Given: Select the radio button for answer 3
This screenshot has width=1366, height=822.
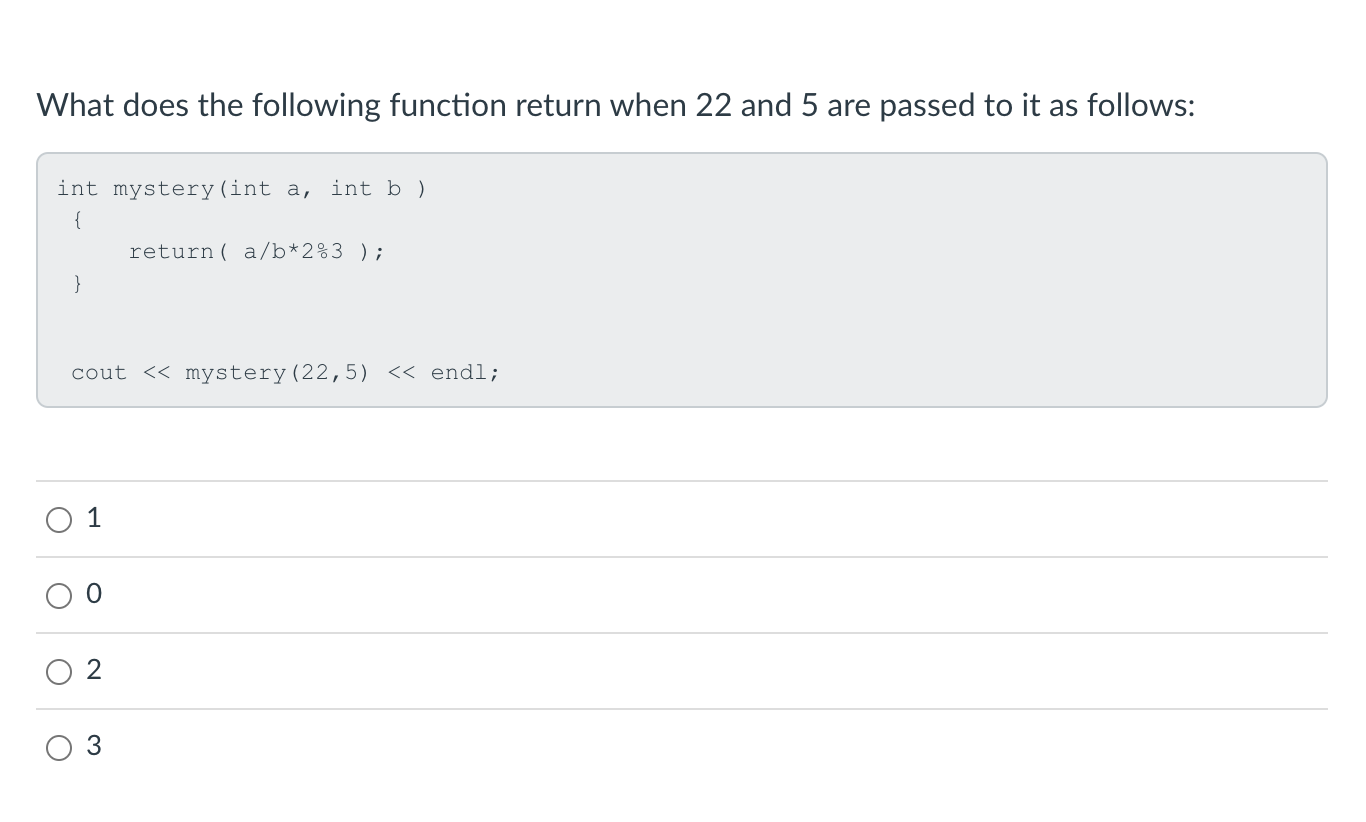Looking at the screenshot, I should [x=59, y=746].
